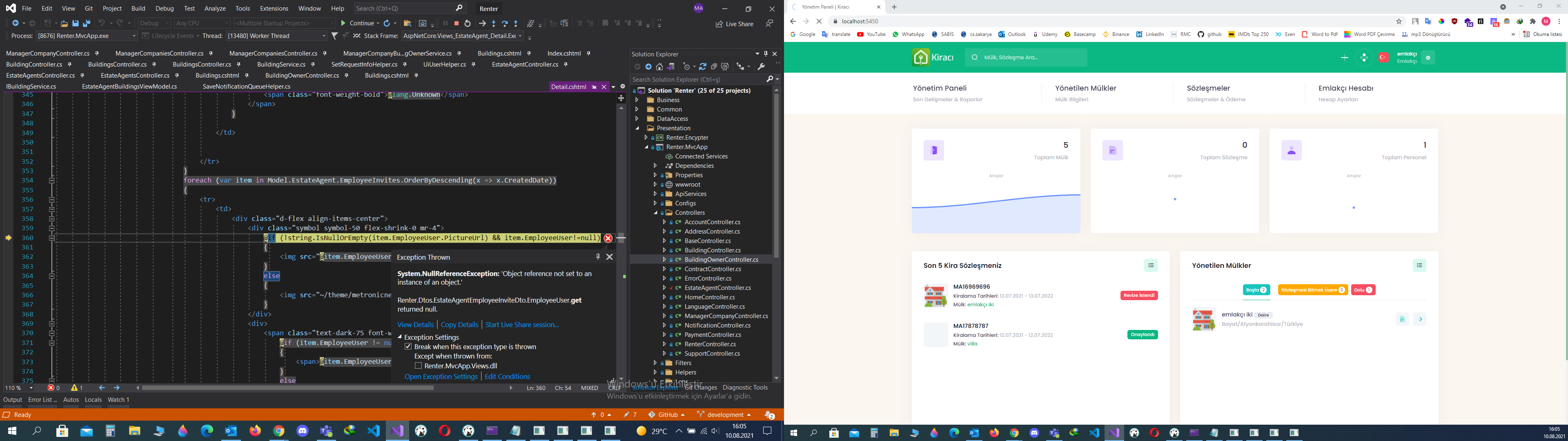
Task: Click the Solution Explorer home icon
Action: coord(659,67)
